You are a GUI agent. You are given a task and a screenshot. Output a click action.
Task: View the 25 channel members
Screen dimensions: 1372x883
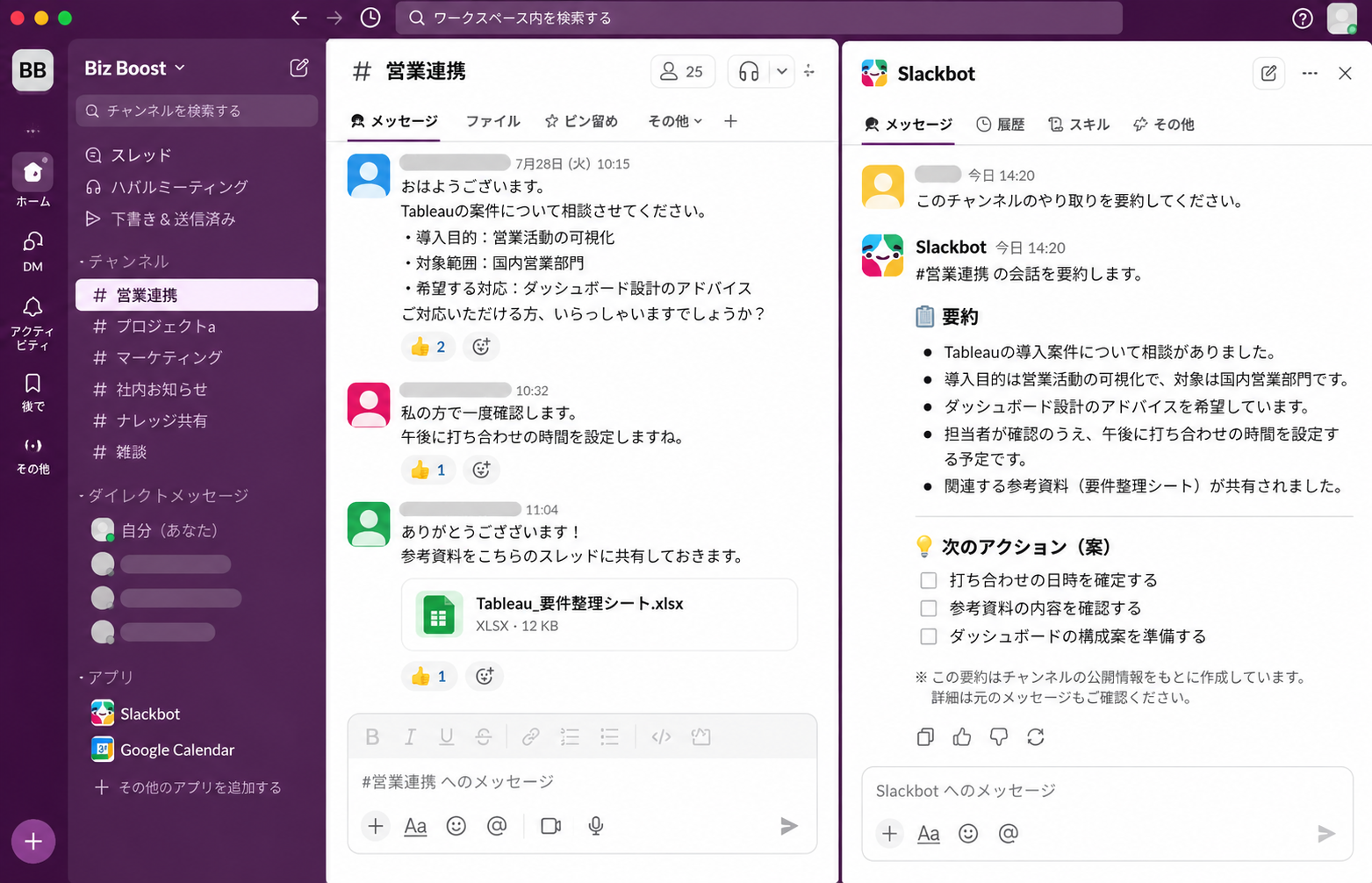(x=682, y=72)
